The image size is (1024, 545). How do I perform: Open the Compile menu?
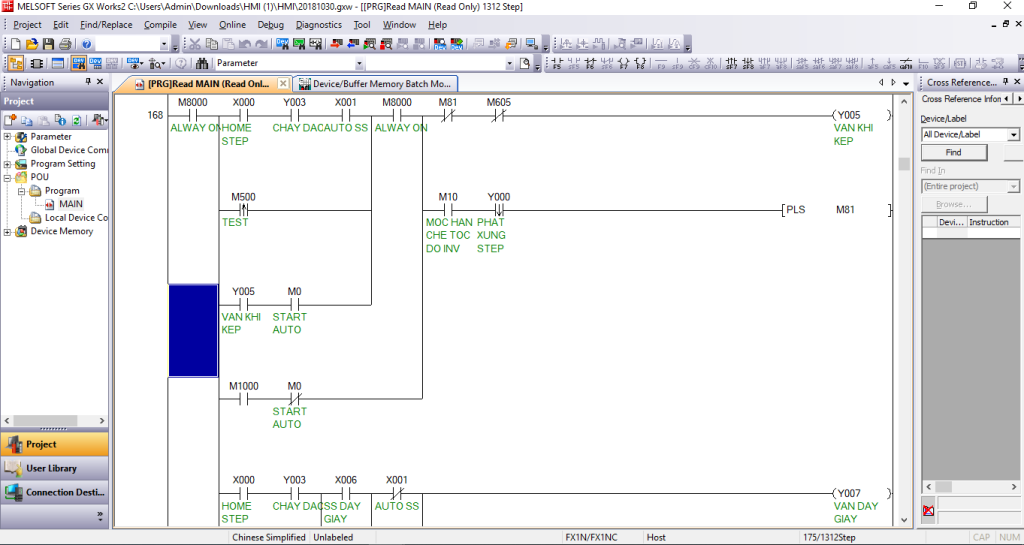point(160,24)
